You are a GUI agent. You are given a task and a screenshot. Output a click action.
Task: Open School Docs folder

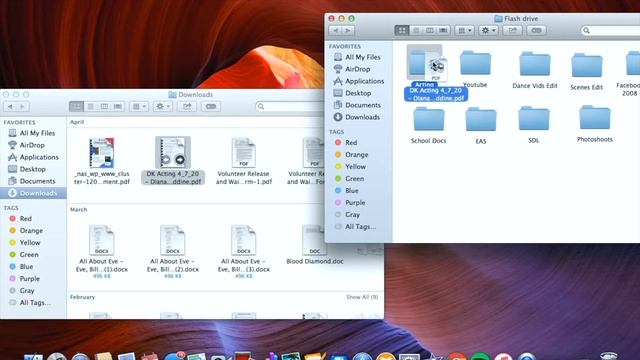[x=429, y=119]
